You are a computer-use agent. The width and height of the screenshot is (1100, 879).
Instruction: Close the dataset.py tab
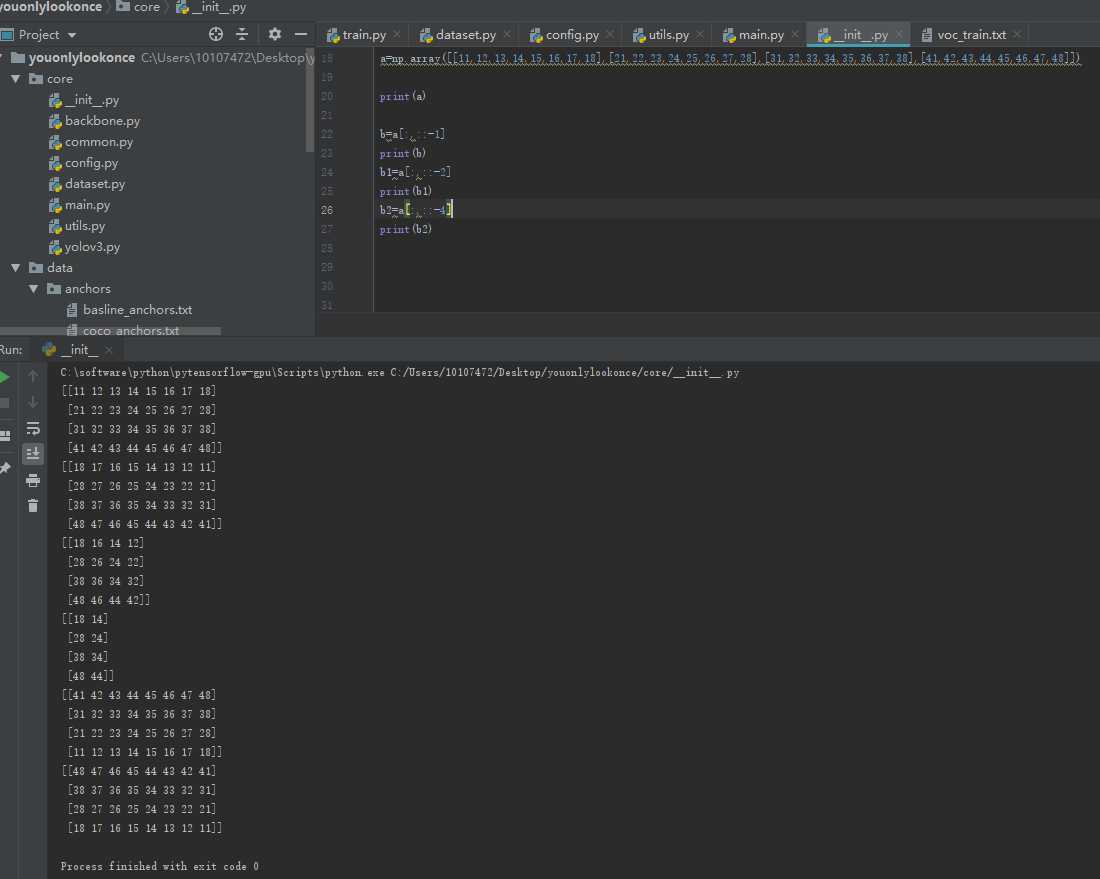click(x=507, y=34)
